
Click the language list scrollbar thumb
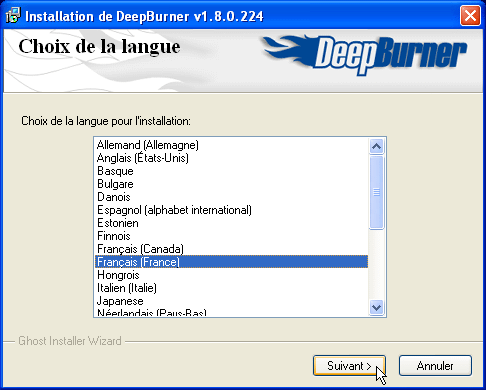pyautogui.click(x=377, y=192)
